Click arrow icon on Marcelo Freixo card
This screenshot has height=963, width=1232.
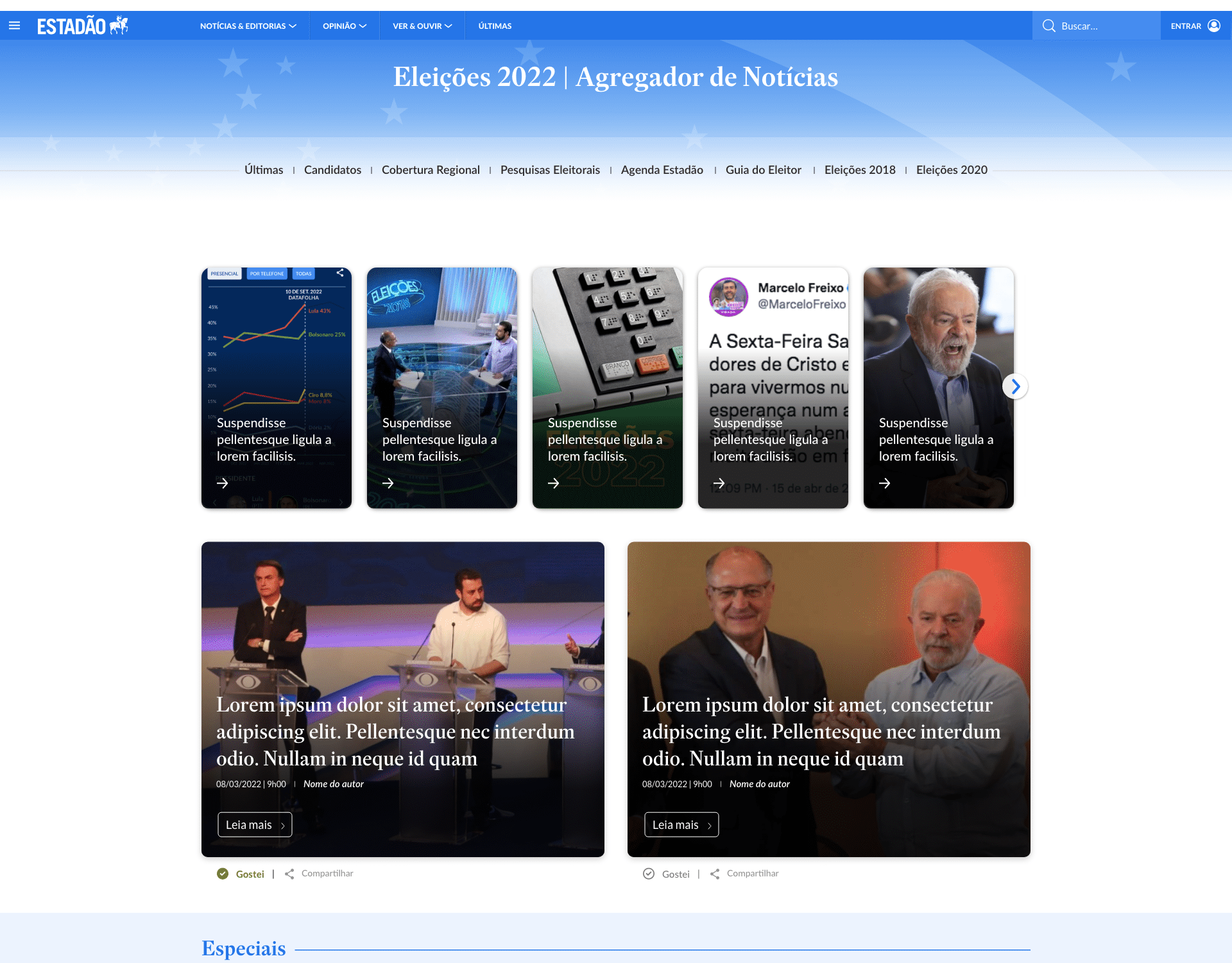pyautogui.click(x=719, y=483)
